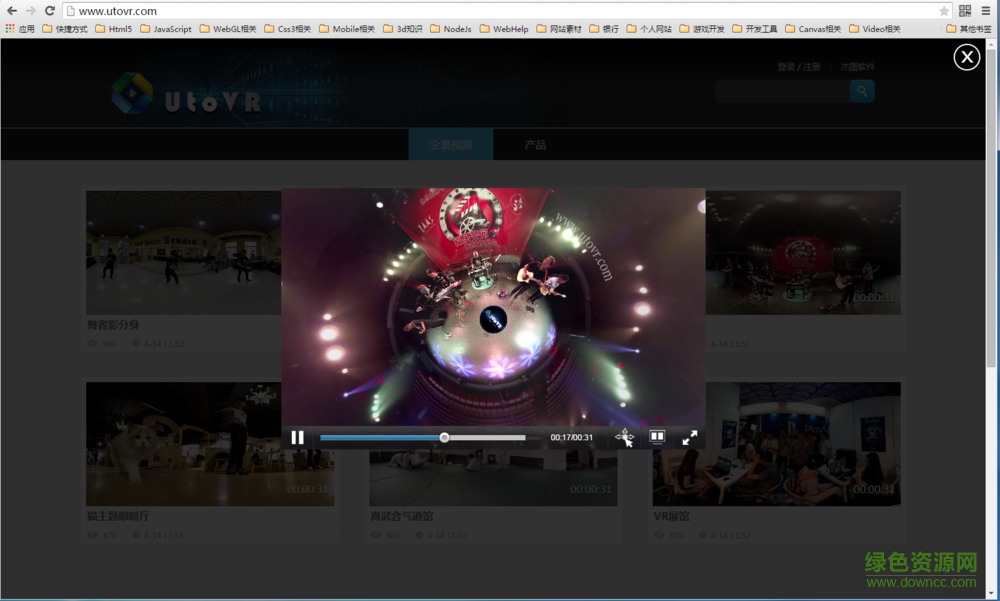1000x601 pixels.
Task: Switch to the 产品 navigation tab
Action: click(x=535, y=145)
